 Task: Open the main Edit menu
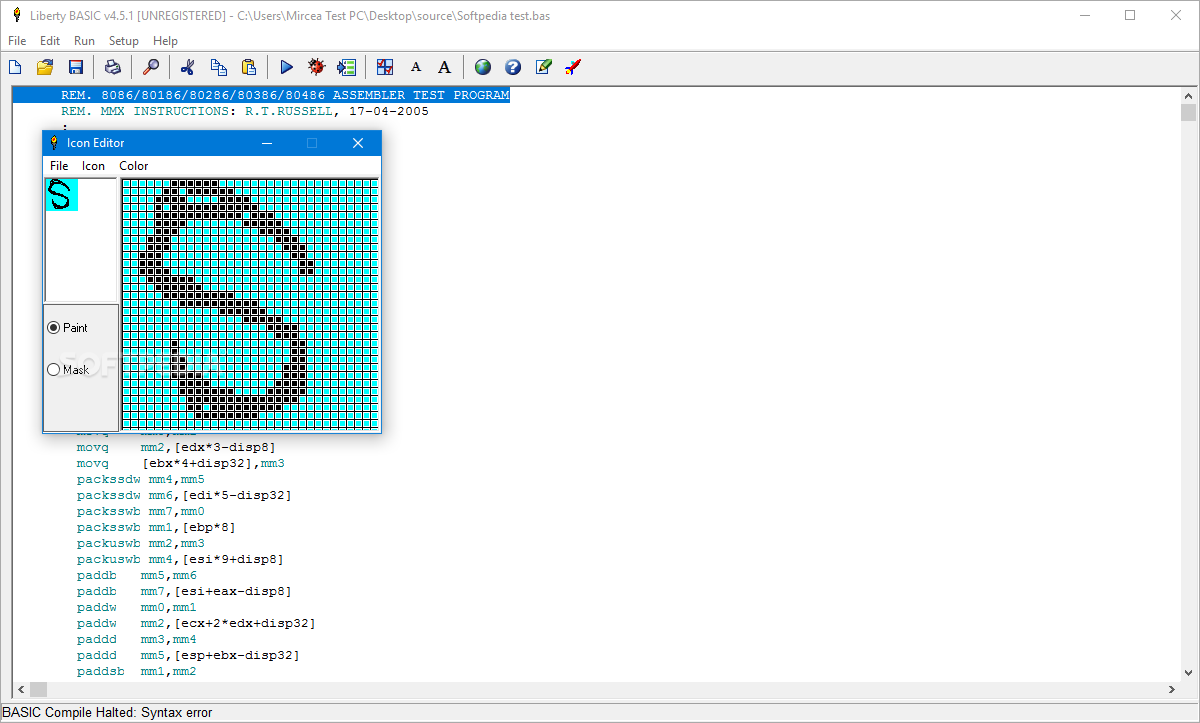point(50,41)
